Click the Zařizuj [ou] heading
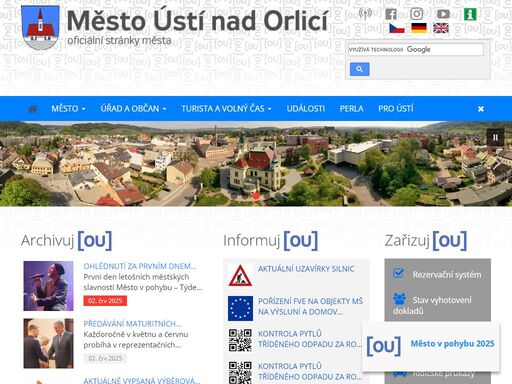The height and width of the screenshot is (384, 512). (x=426, y=240)
